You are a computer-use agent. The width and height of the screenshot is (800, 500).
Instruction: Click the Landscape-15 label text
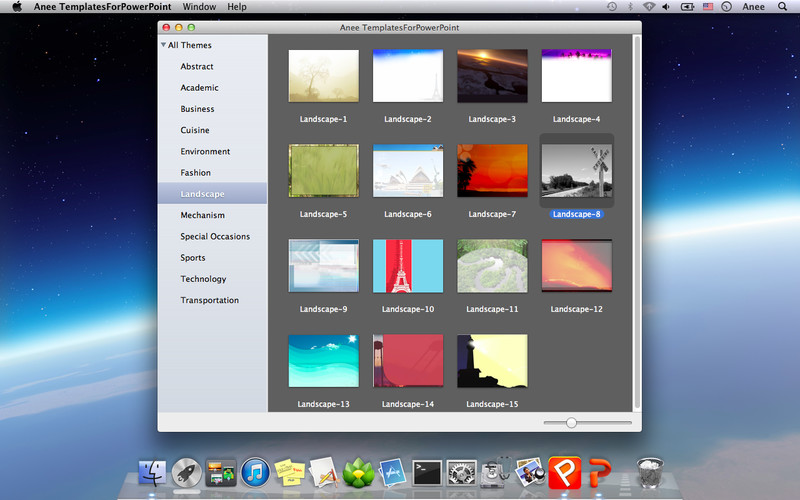[492, 404]
